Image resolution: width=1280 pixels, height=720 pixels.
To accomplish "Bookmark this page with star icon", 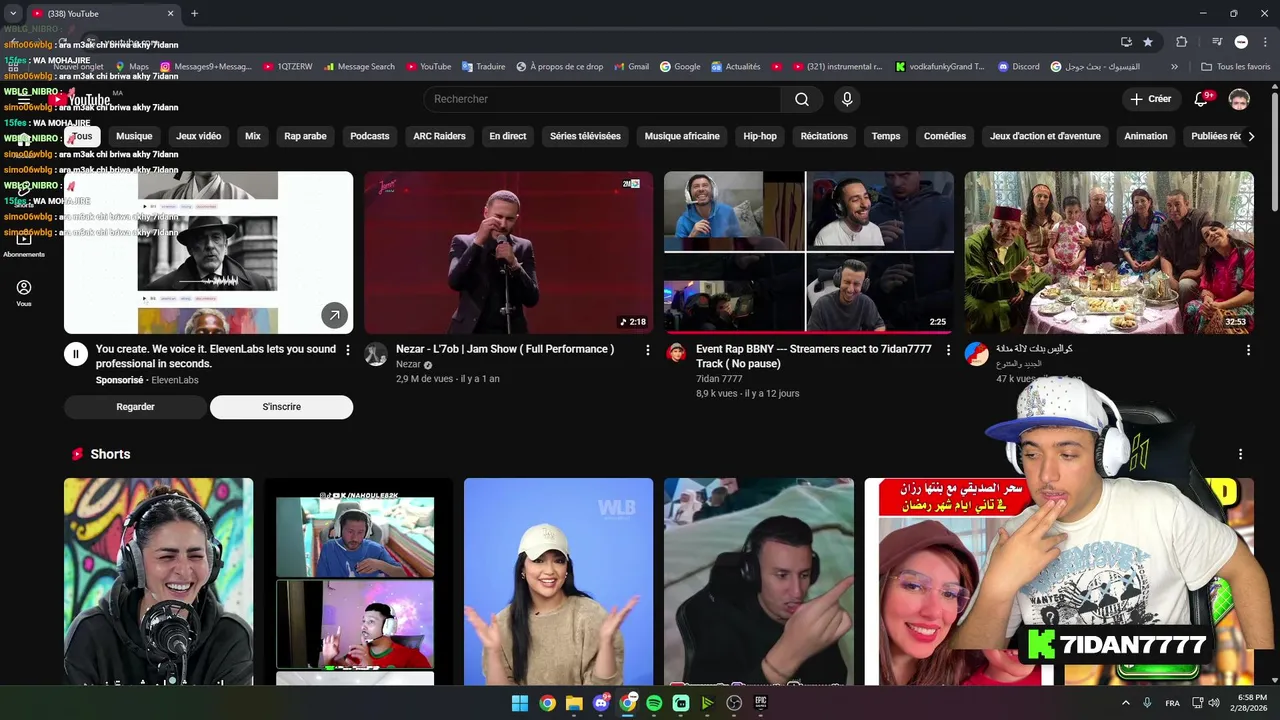I will click(x=1148, y=42).
